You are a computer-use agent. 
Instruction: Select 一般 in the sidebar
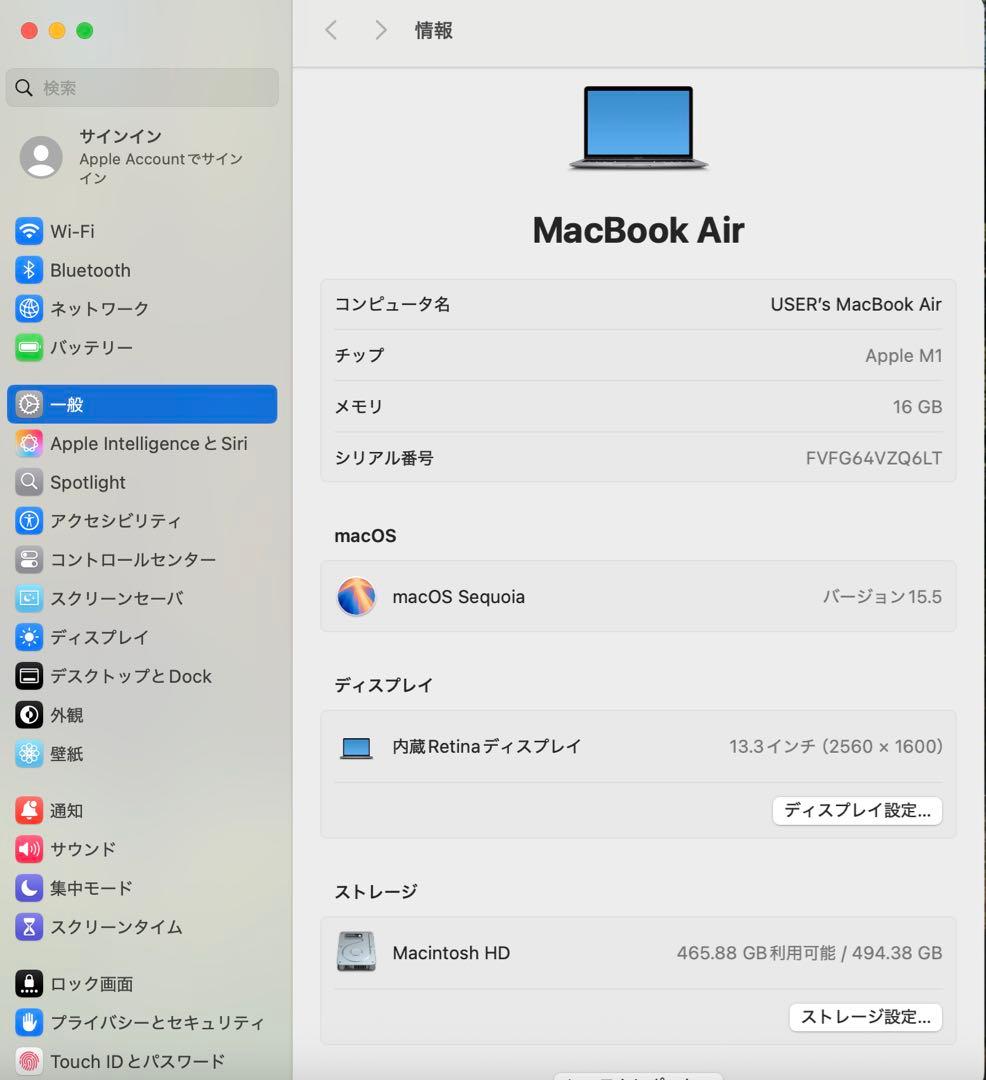click(x=67, y=405)
